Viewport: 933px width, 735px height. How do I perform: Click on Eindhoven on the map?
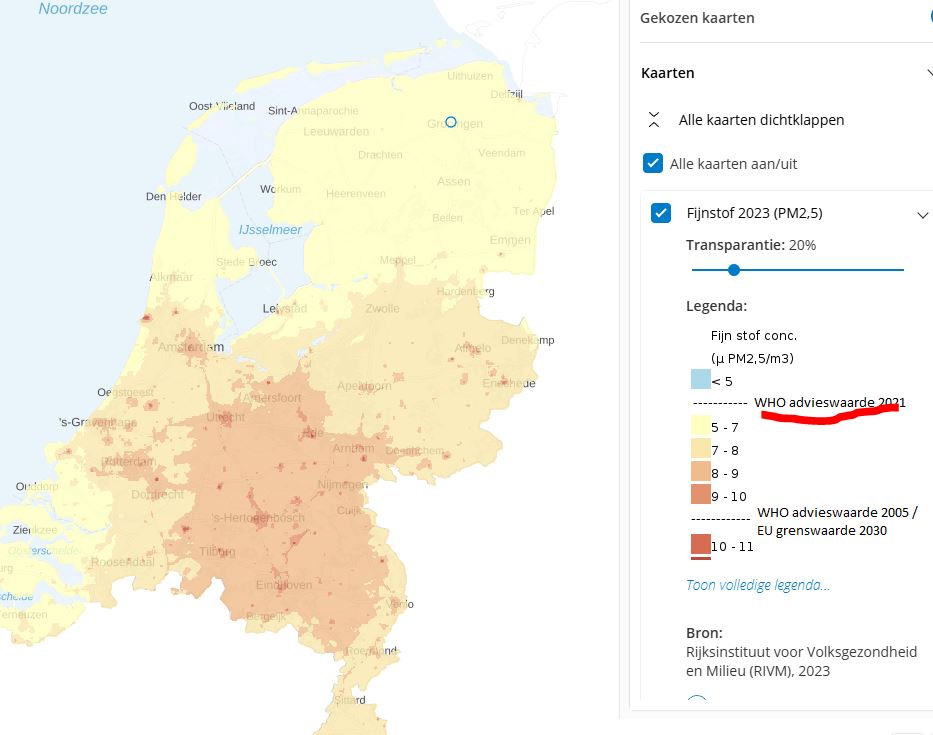coord(285,585)
